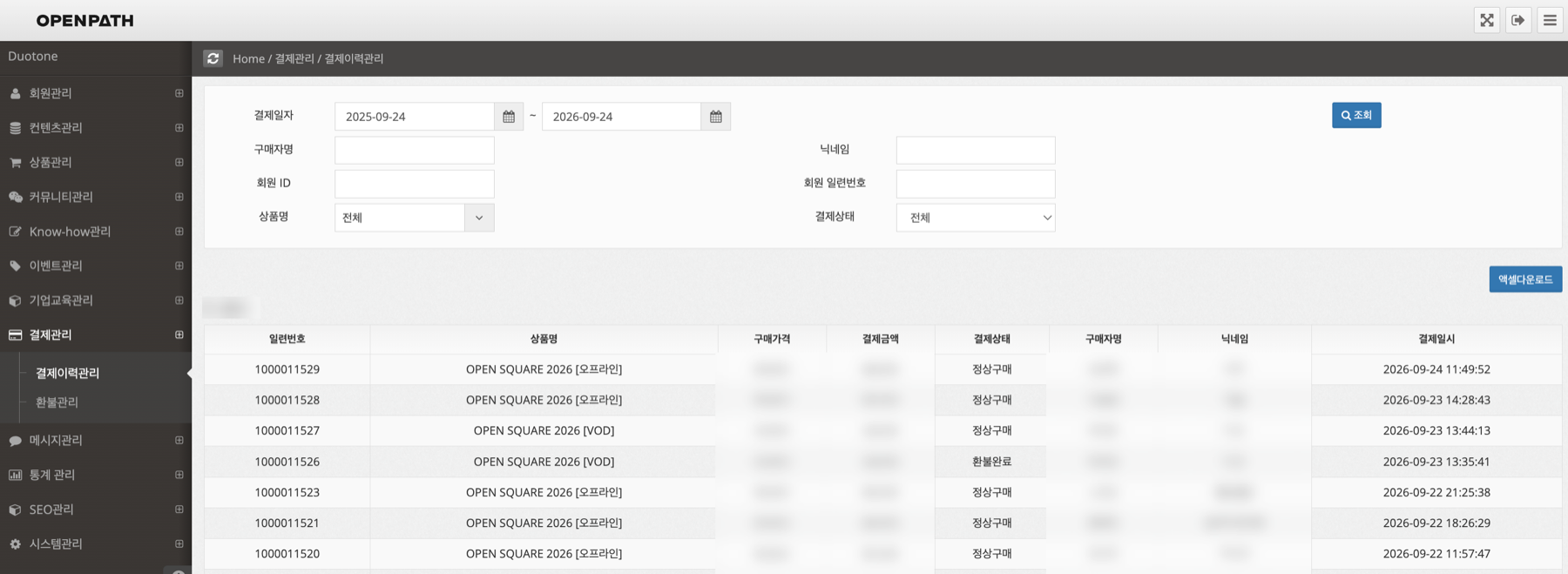Click the cube icon next to 기업교육관리
Image resolution: width=1568 pixels, height=574 pixels.
click(x=15, y=301)
